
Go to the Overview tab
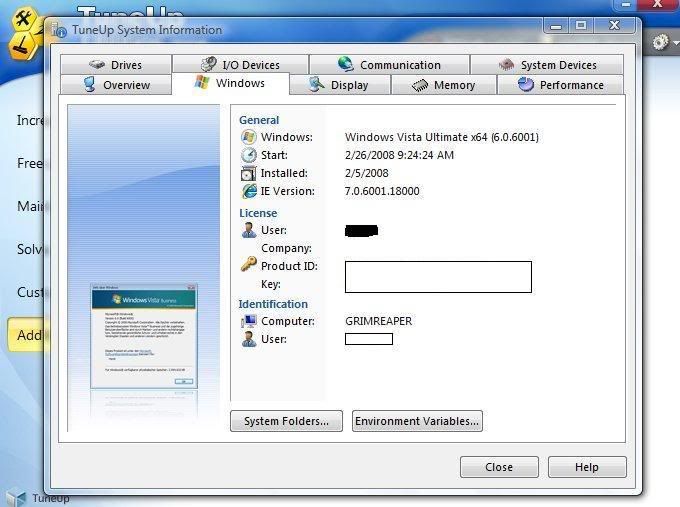(116, 85)
